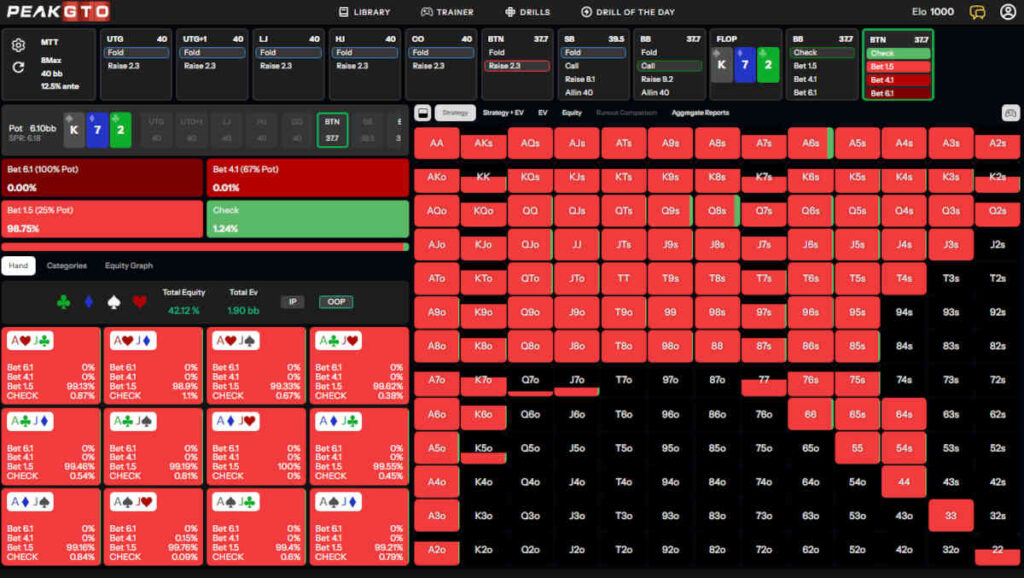Select the 2 of clubs flop card in FLOP panel
1024x578 pixels.
click(768, 65)
